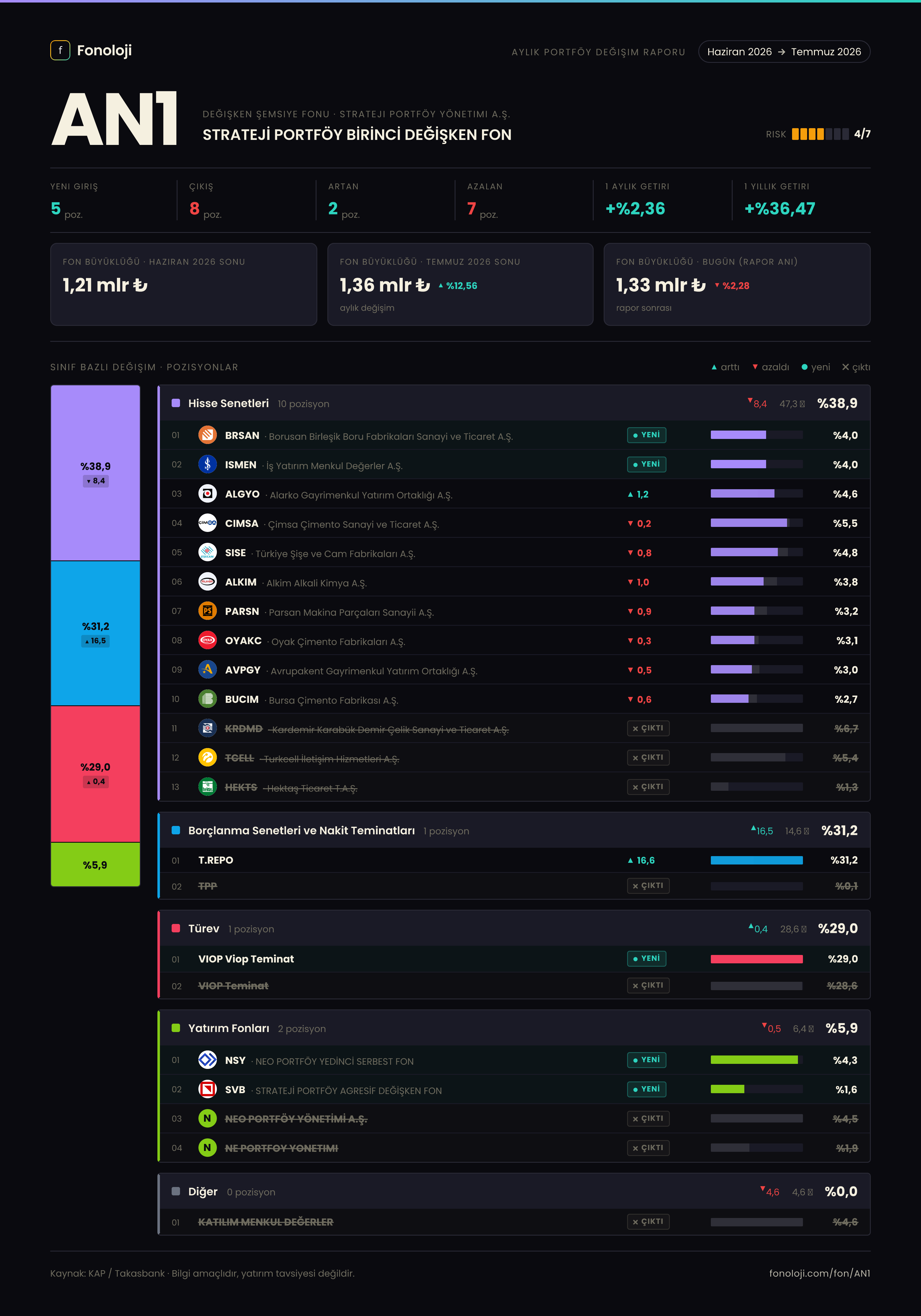This screenshot has width=921, height=1316.
Task: Click the ISMEN company logo
Action: click(207, 464)
